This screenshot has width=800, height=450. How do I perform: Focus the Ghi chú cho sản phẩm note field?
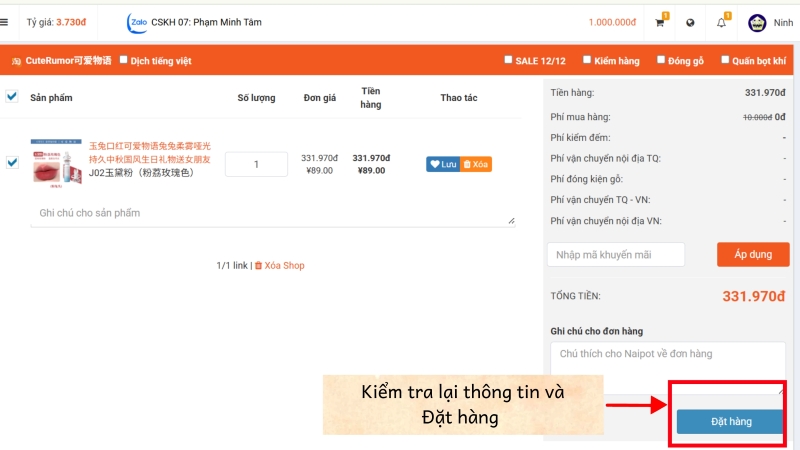point(273,213)
